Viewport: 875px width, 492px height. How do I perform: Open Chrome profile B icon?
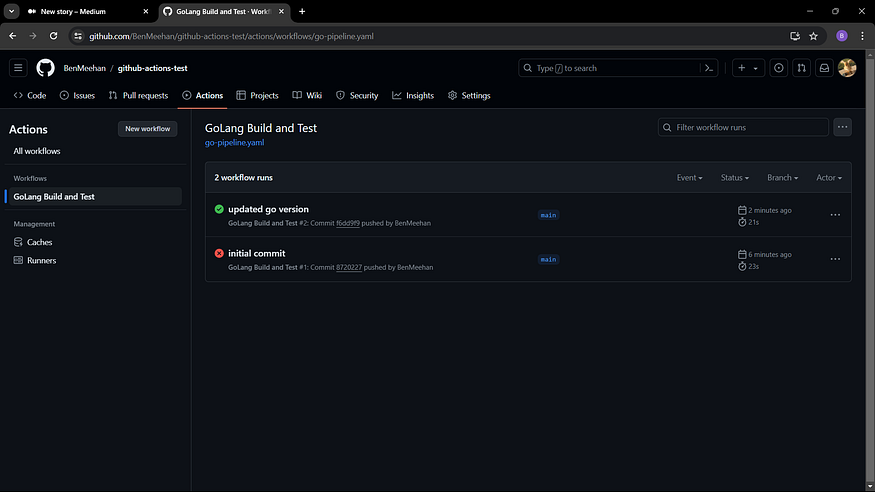(x=842, y=36)
